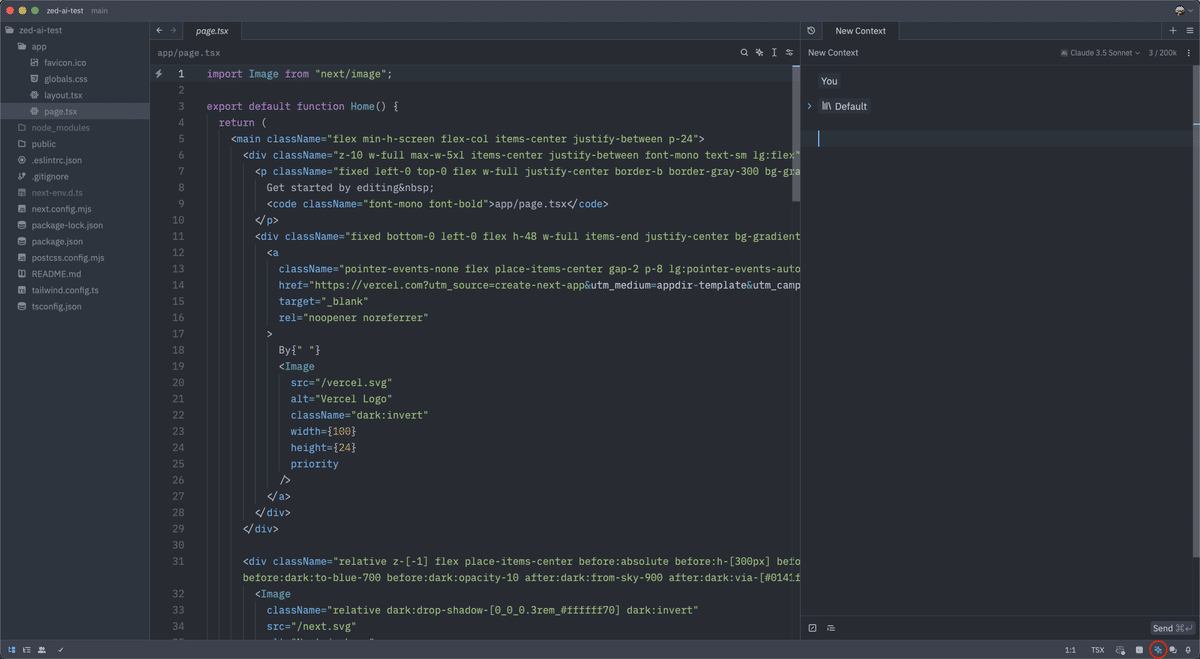
Task: Select page.tsx in project panel
Action: coord(74,111)
